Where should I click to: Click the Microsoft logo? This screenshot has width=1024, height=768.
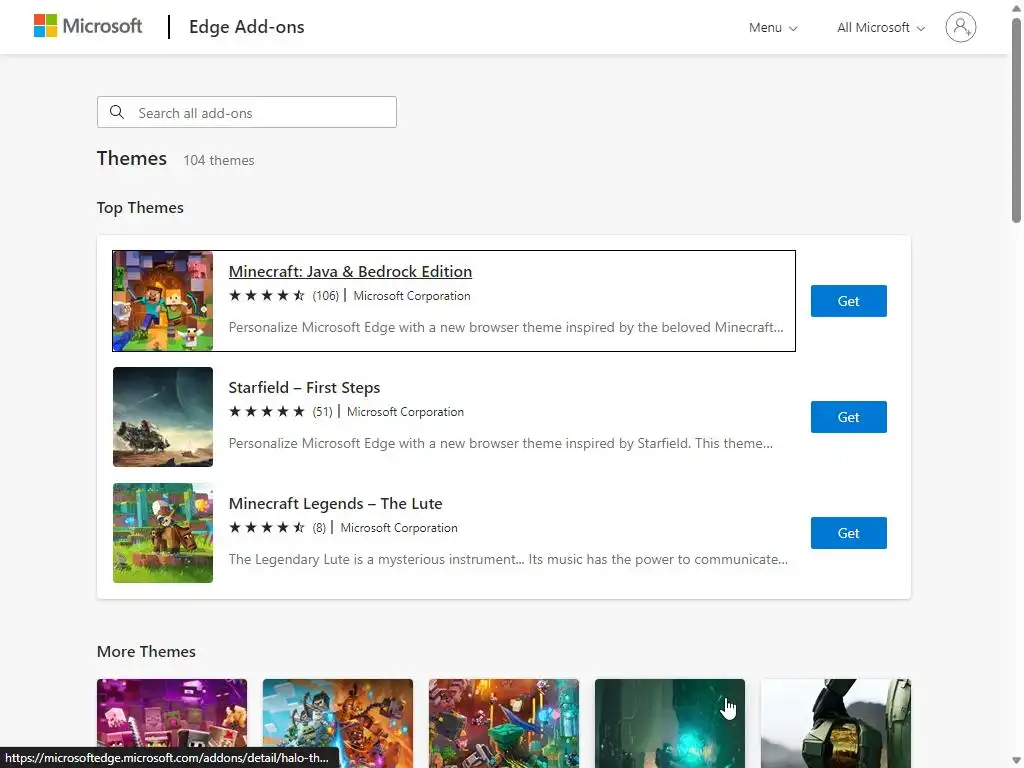pyautogui.click(x=88, y=26)
